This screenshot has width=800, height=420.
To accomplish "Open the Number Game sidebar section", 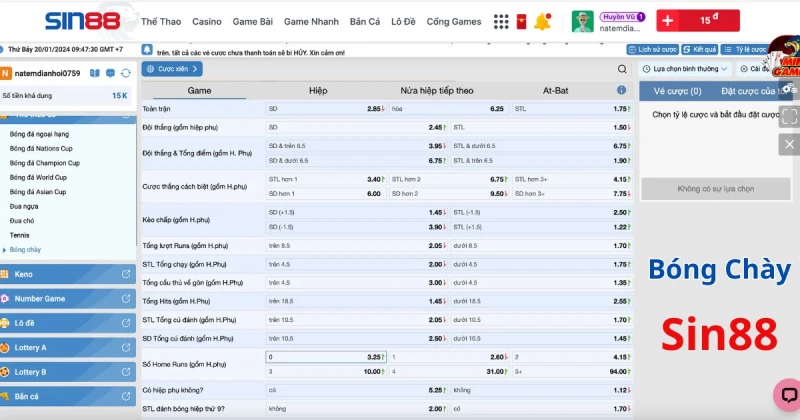I will click(x=67, y=299).
